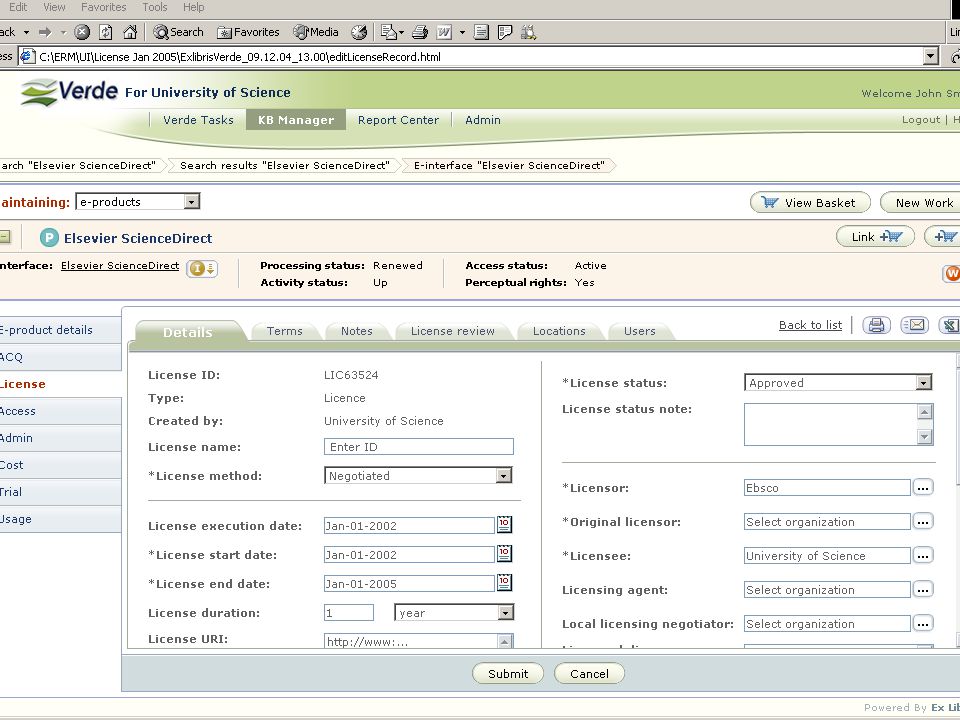Screen dimensions: 960x720
Task: Open calendar for License end date
Action: point(504,582)
